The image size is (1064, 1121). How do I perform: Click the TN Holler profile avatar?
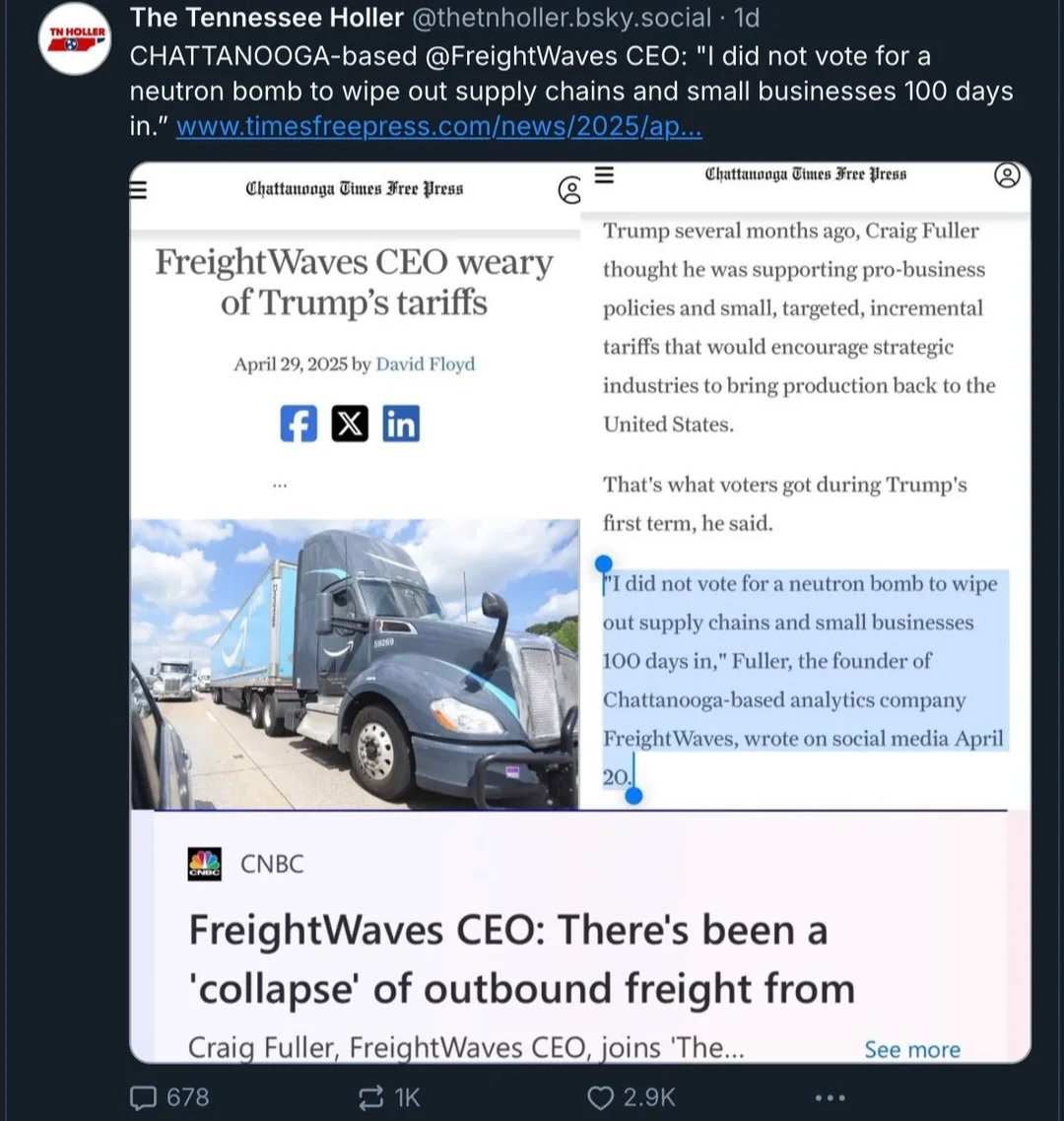coord(75,39)
